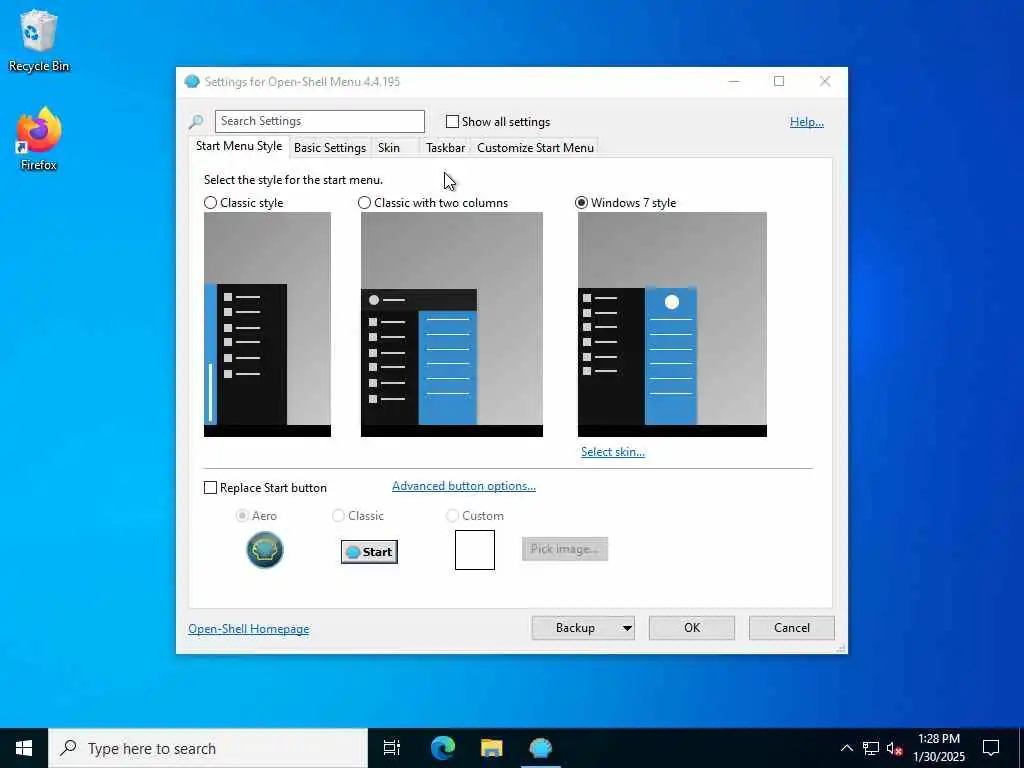The height and width of the screenshot is (768, 1024).
Task: Maximize the Open-Shell settings window
Action: pyautogui.click(x=779, y=82)
